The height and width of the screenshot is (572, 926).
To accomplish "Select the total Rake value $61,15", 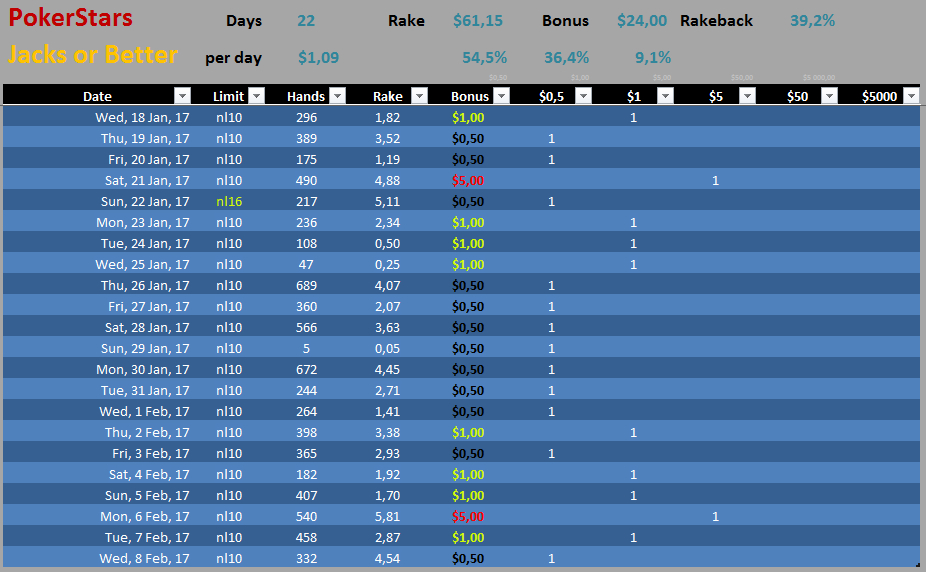I will pyautogui.click(x=478, y=21).
